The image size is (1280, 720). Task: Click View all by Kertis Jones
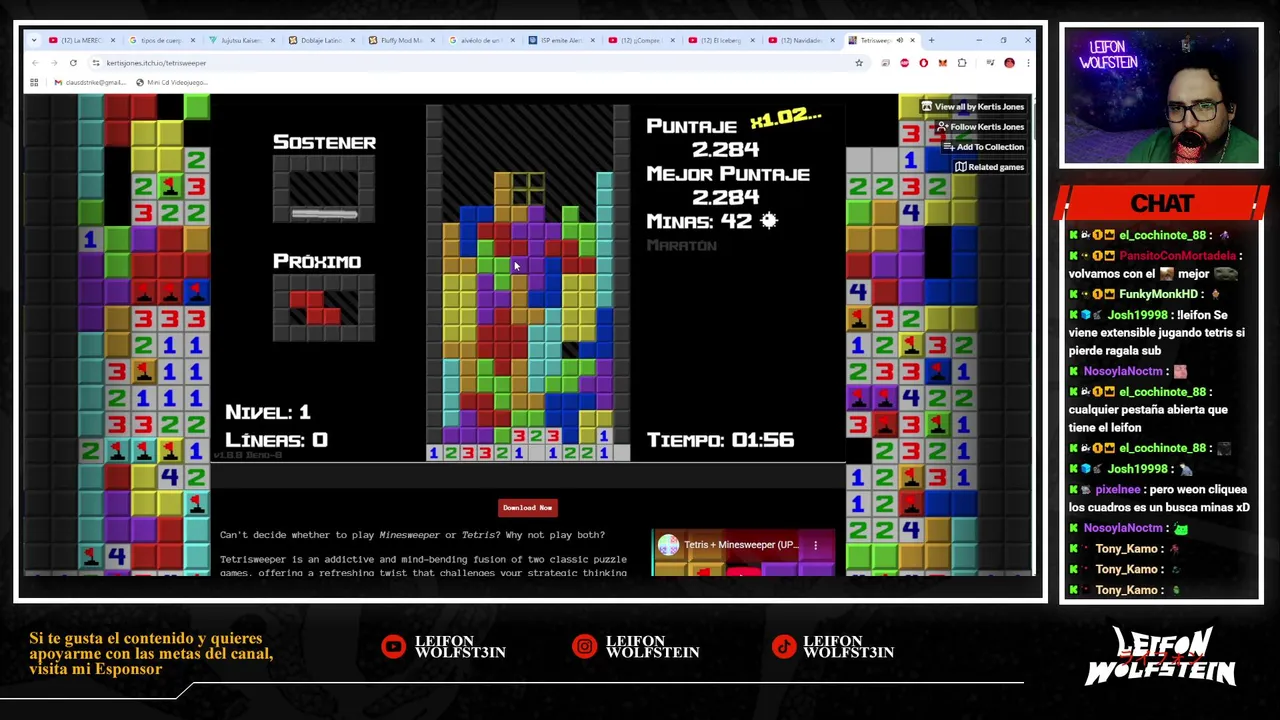972,107
